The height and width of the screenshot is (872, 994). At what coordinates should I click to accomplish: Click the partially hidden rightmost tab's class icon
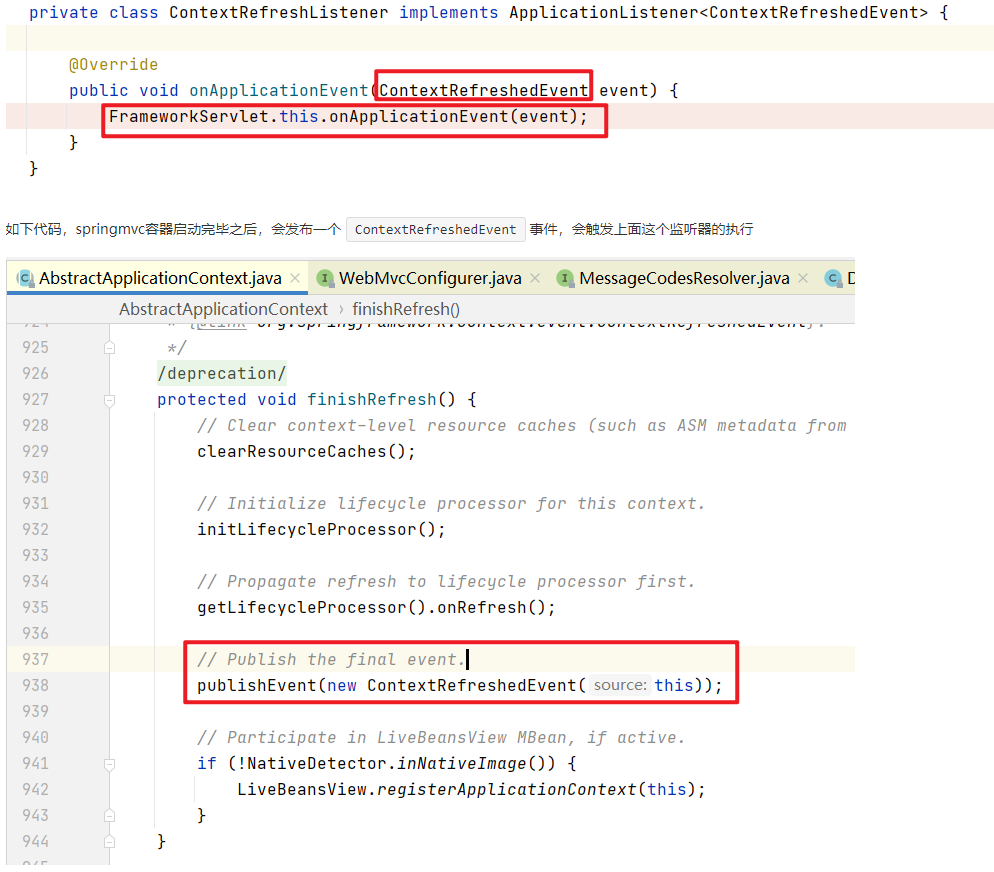[x=832, y=278]
